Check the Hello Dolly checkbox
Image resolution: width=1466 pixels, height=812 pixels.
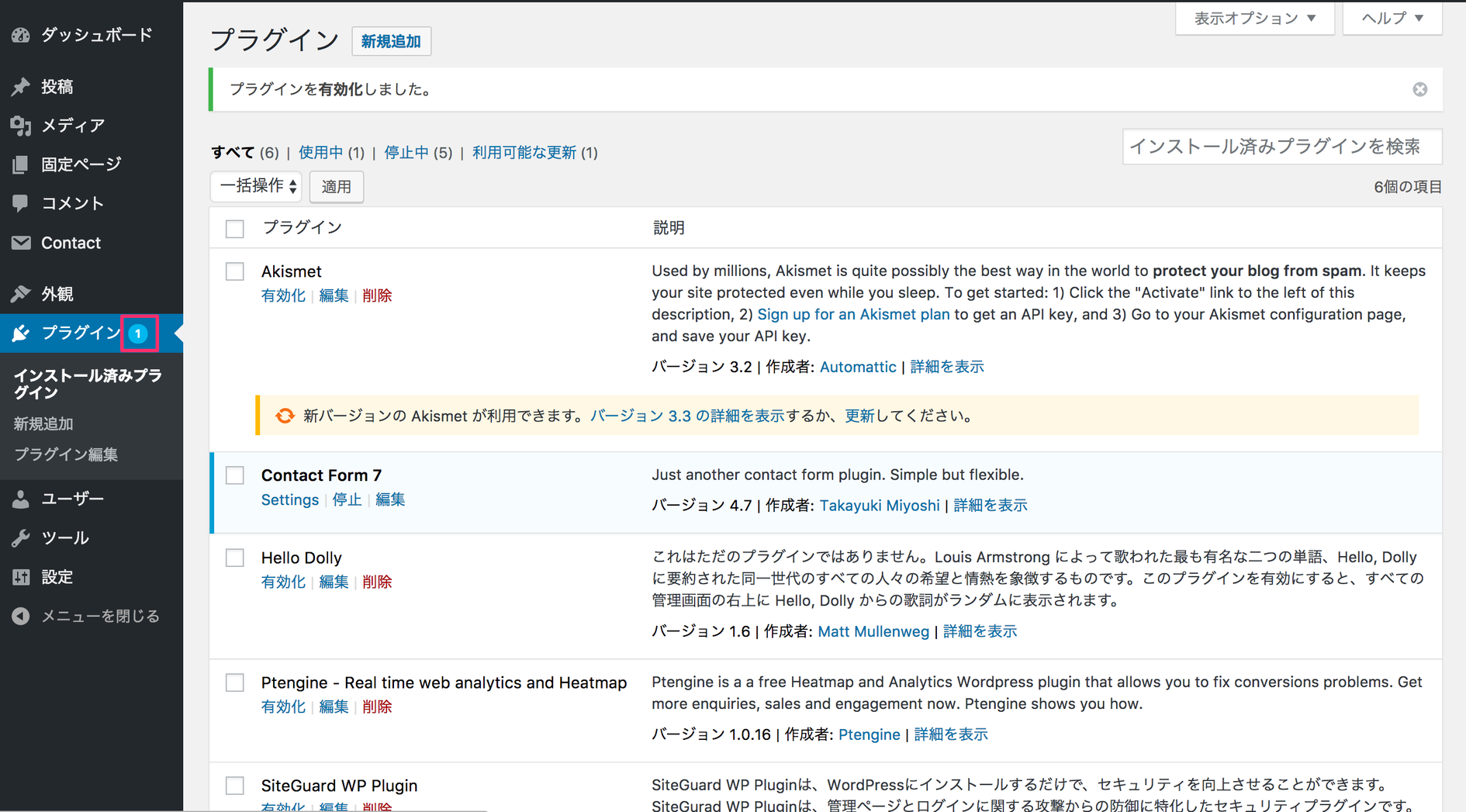click(234, 558)
